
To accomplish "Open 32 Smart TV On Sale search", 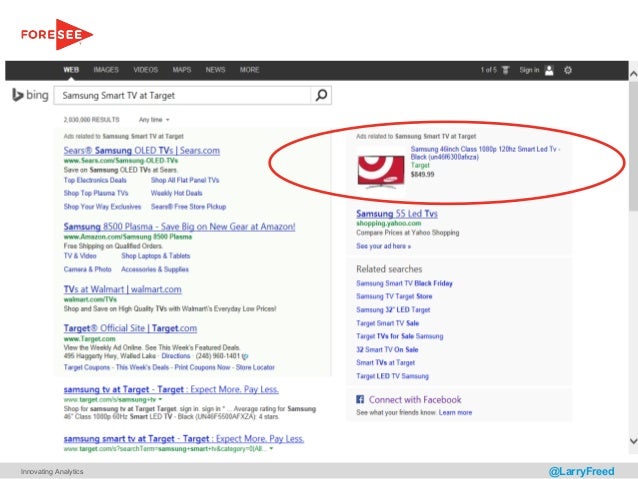I will tap(387, 349).
